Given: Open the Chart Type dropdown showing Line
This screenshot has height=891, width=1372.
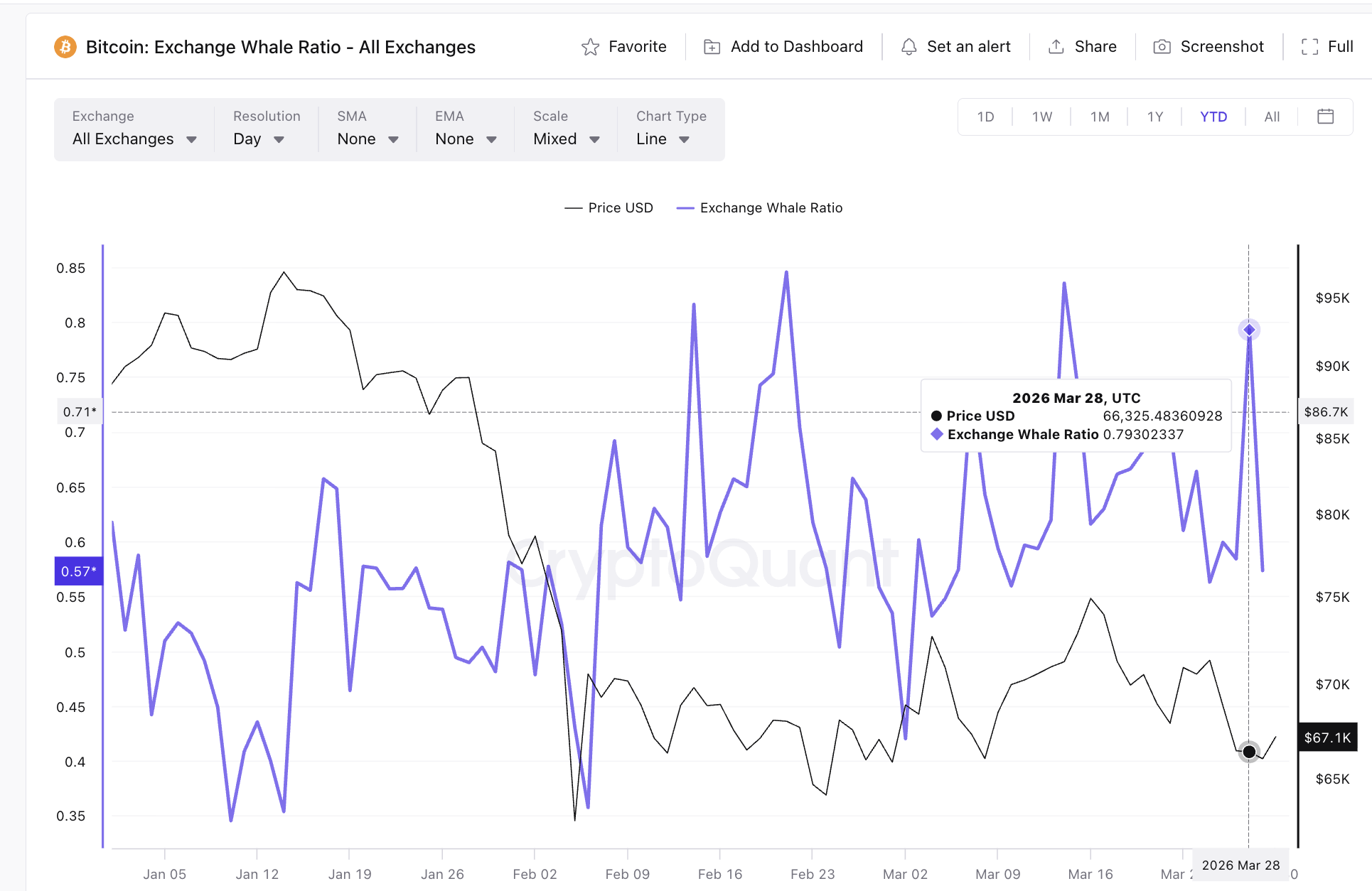Looking at the screenshot, I should [662, 139].
